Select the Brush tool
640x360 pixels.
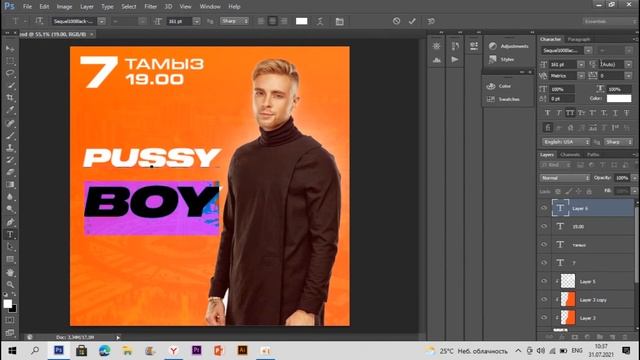[10, 136]
